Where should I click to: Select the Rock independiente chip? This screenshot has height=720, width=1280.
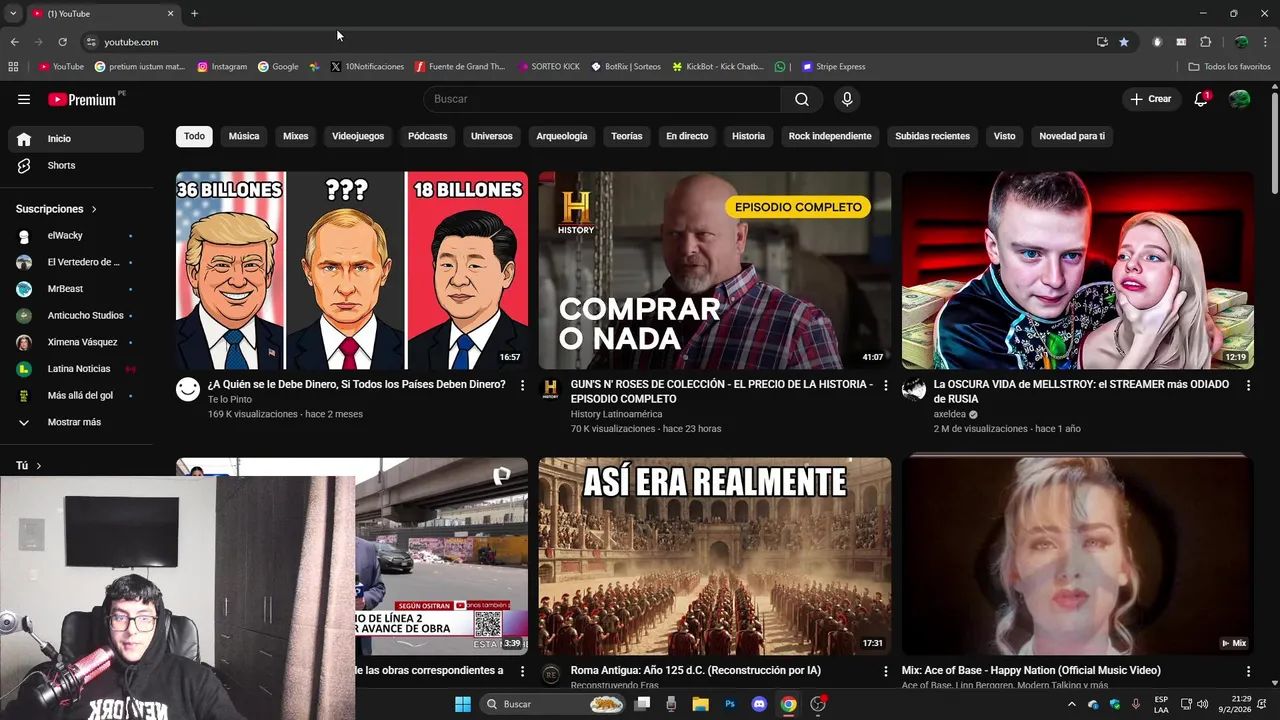pyautogui.click(x=830, y=136)
